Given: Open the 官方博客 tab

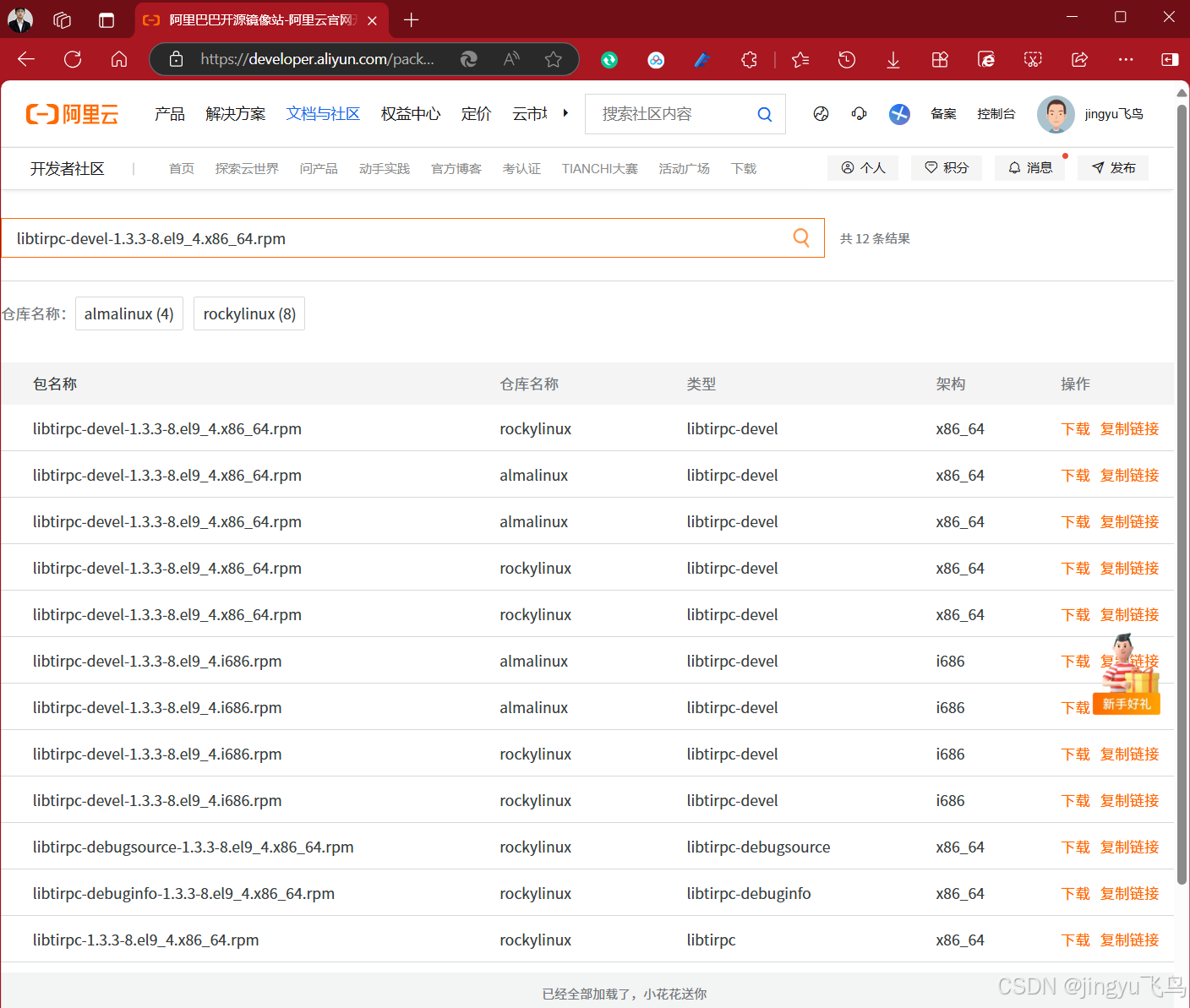Looking at the screenshot, I should 456,169.
